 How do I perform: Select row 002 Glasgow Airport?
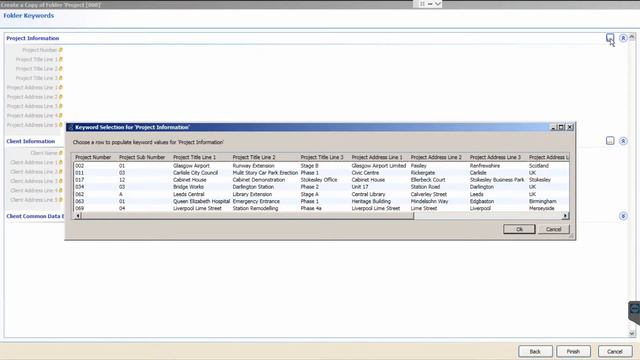tap(321, 166)
